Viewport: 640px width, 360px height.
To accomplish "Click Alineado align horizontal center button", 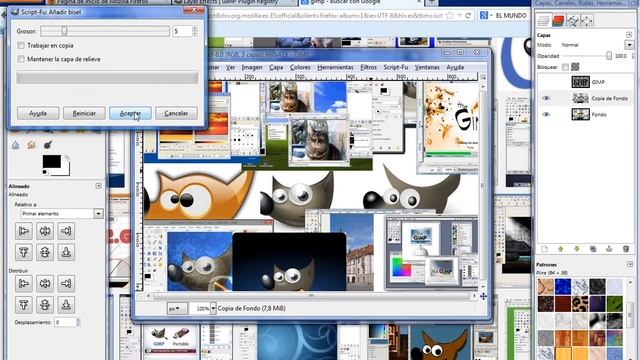I will (45, 231).
